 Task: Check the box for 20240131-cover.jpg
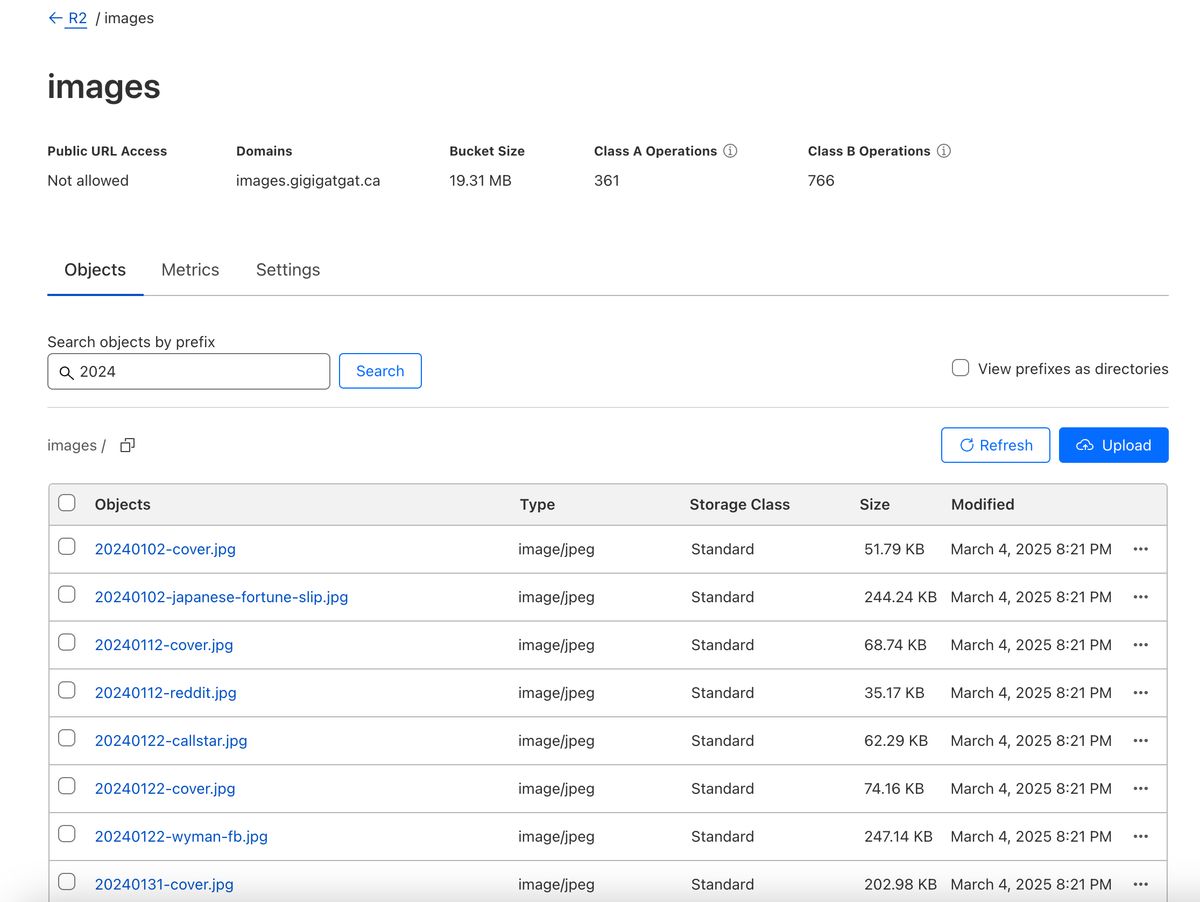(x=66, y=882)
